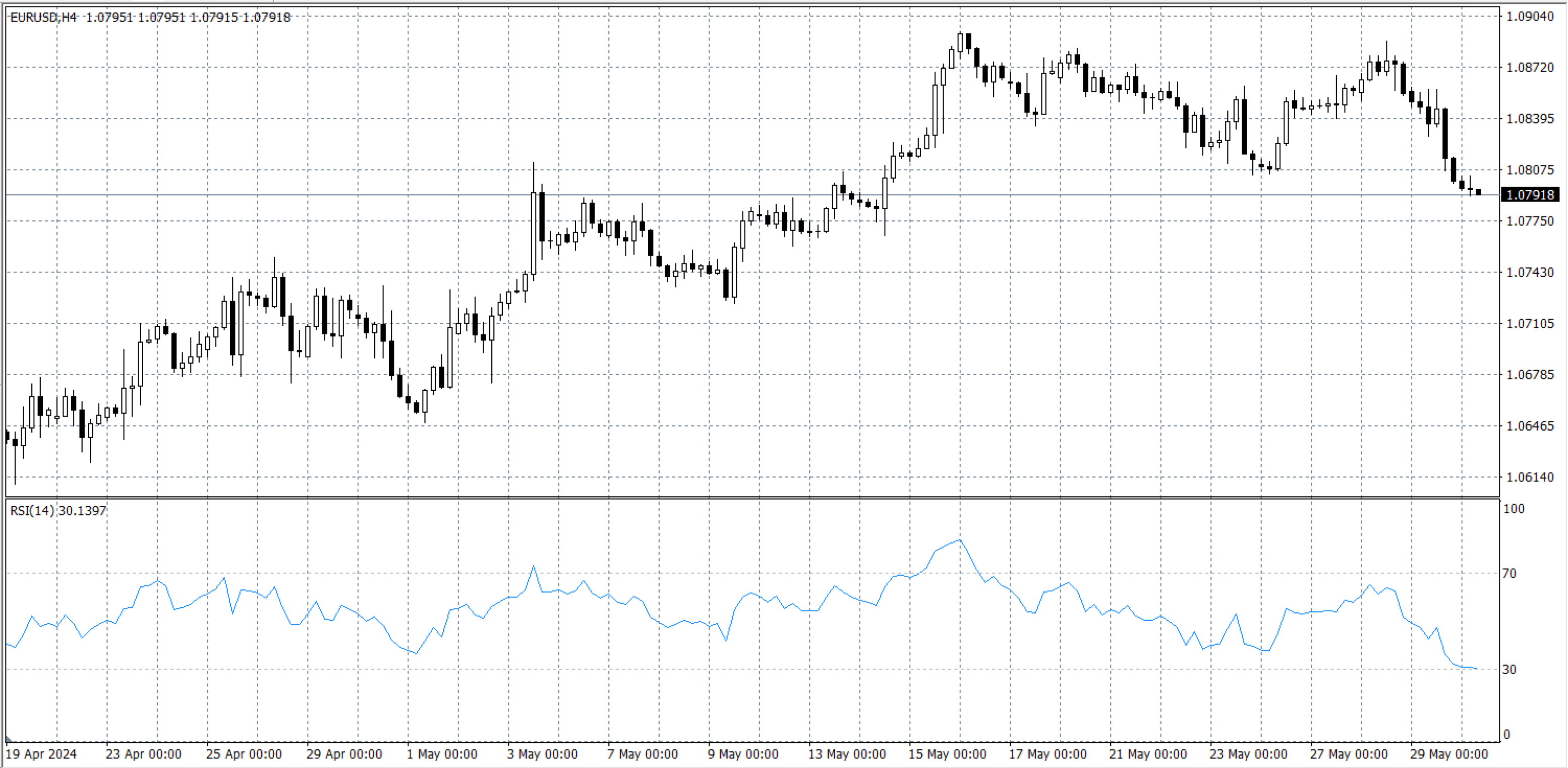The width and height of the screenshot is (1568, 768).
Task: Click the 1 May 00:00 time label
Action: (442, 754)
